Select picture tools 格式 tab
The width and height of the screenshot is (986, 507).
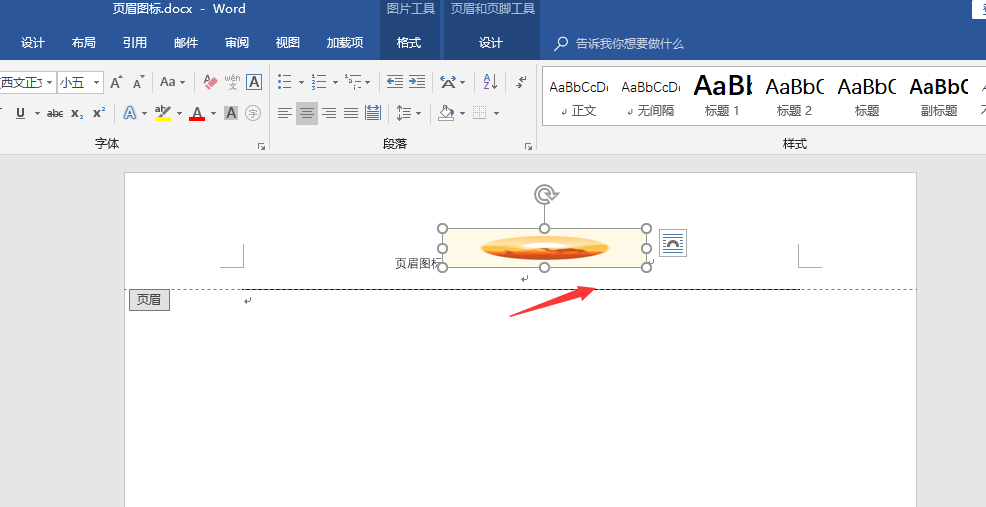(x=409, y=43)
